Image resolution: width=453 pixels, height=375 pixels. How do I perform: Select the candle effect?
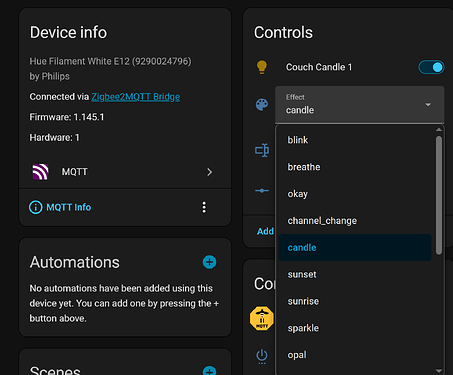point(355,247)
